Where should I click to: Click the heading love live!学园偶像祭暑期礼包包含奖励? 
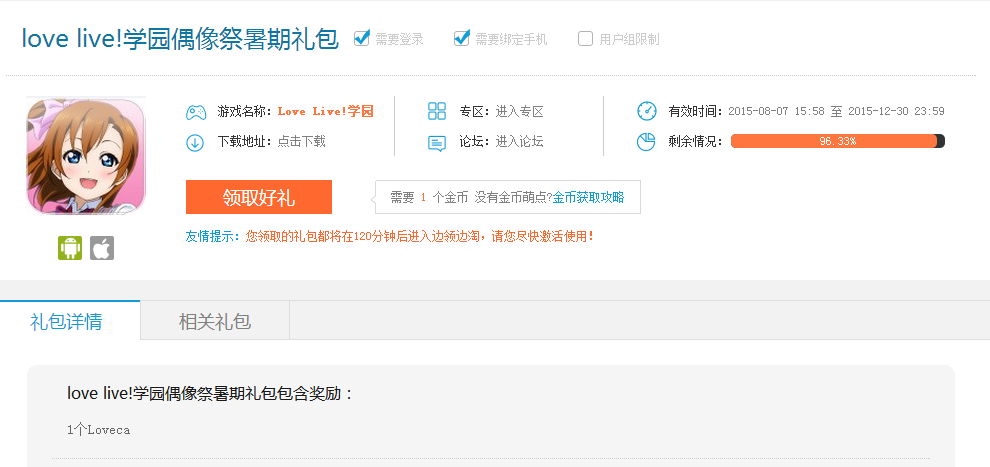[x=210, y=394]
